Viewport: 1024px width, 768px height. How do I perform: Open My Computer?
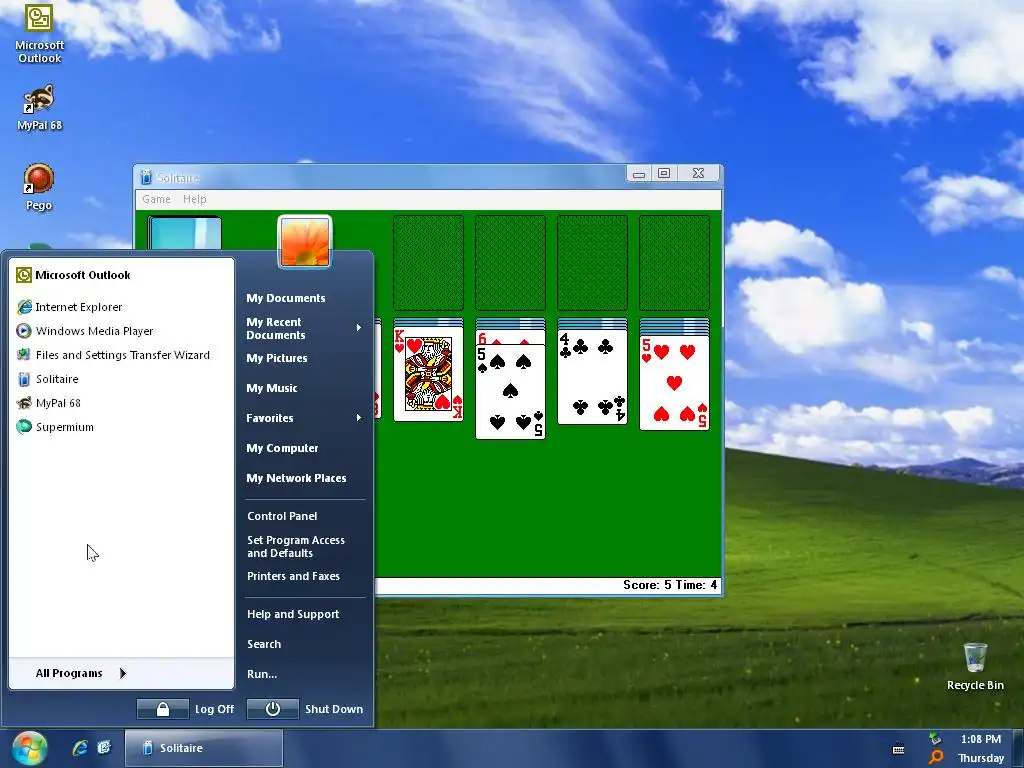(x=282, y=449)
